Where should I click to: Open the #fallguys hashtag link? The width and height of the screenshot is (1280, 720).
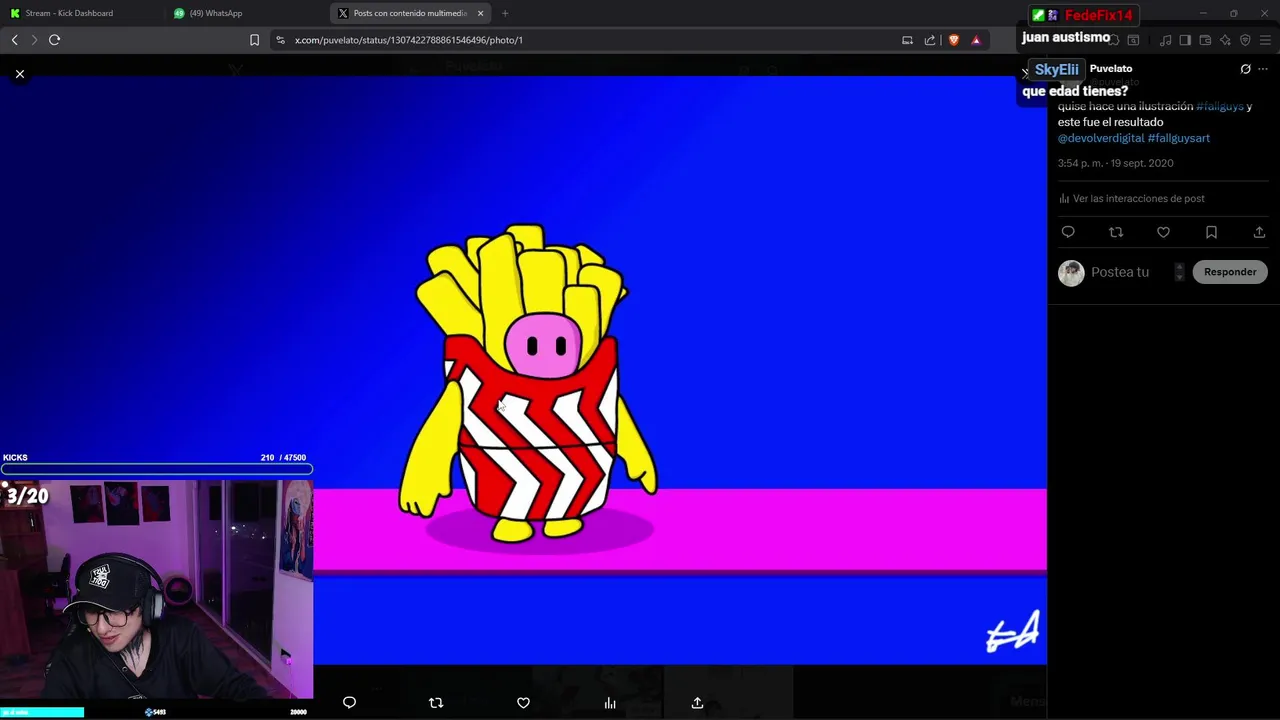pyautogui.click(x=1220, y=106)
